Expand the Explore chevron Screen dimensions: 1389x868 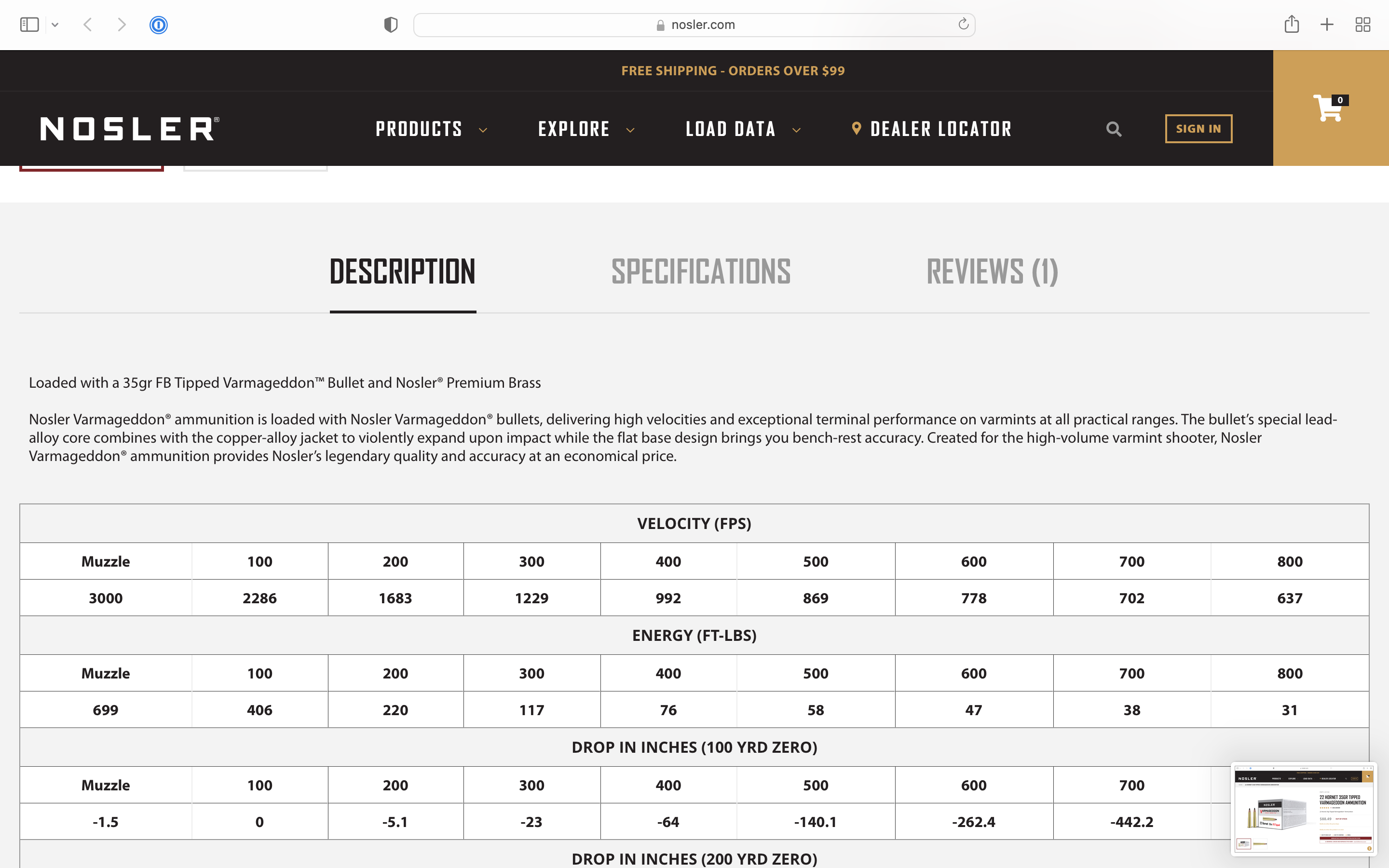click(630, 130)
